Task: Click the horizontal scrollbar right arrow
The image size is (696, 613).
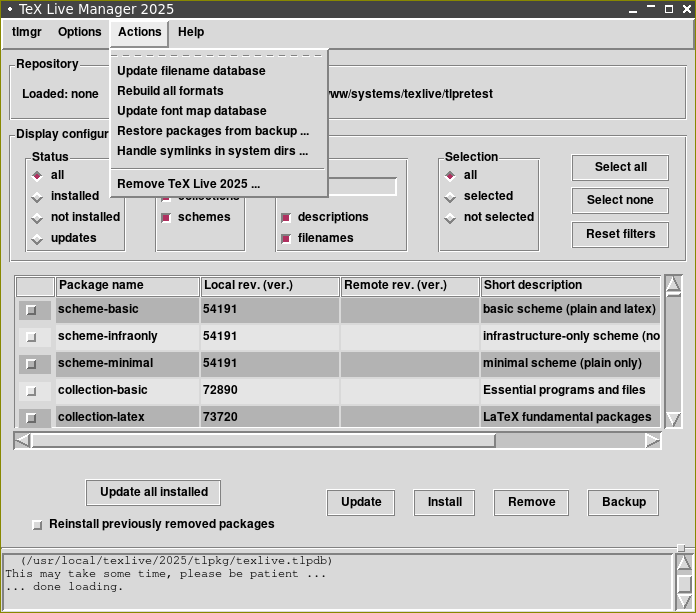Action: 652,440
